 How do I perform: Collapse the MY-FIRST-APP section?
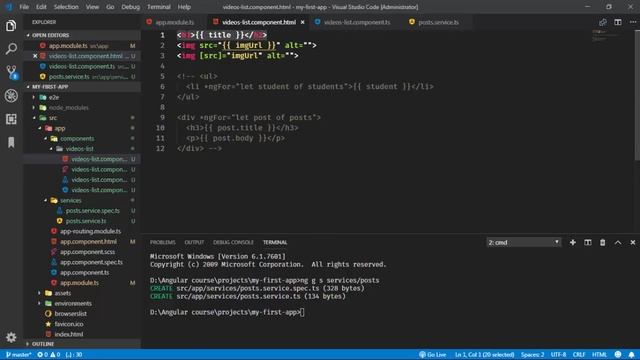point(82,87)
